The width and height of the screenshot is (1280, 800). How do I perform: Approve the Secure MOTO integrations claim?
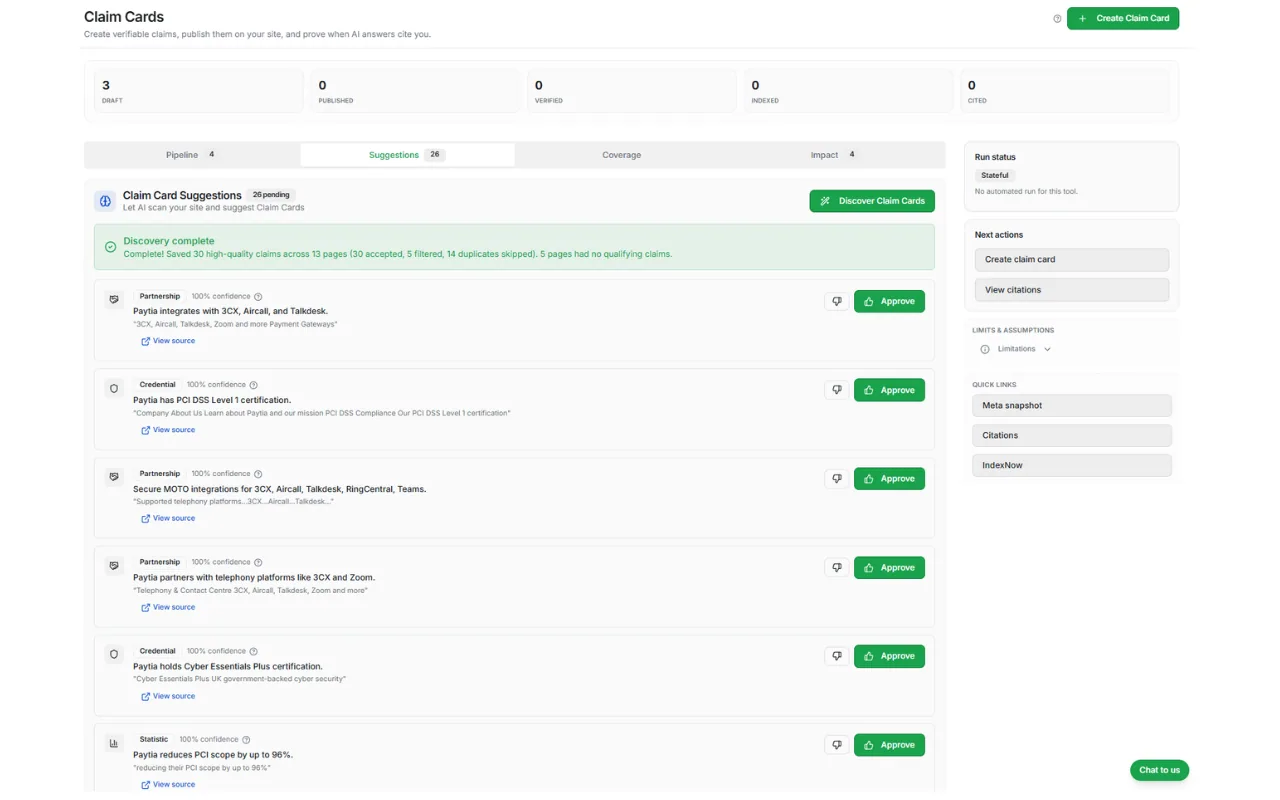pyautogui.click(x=889, y=479)
